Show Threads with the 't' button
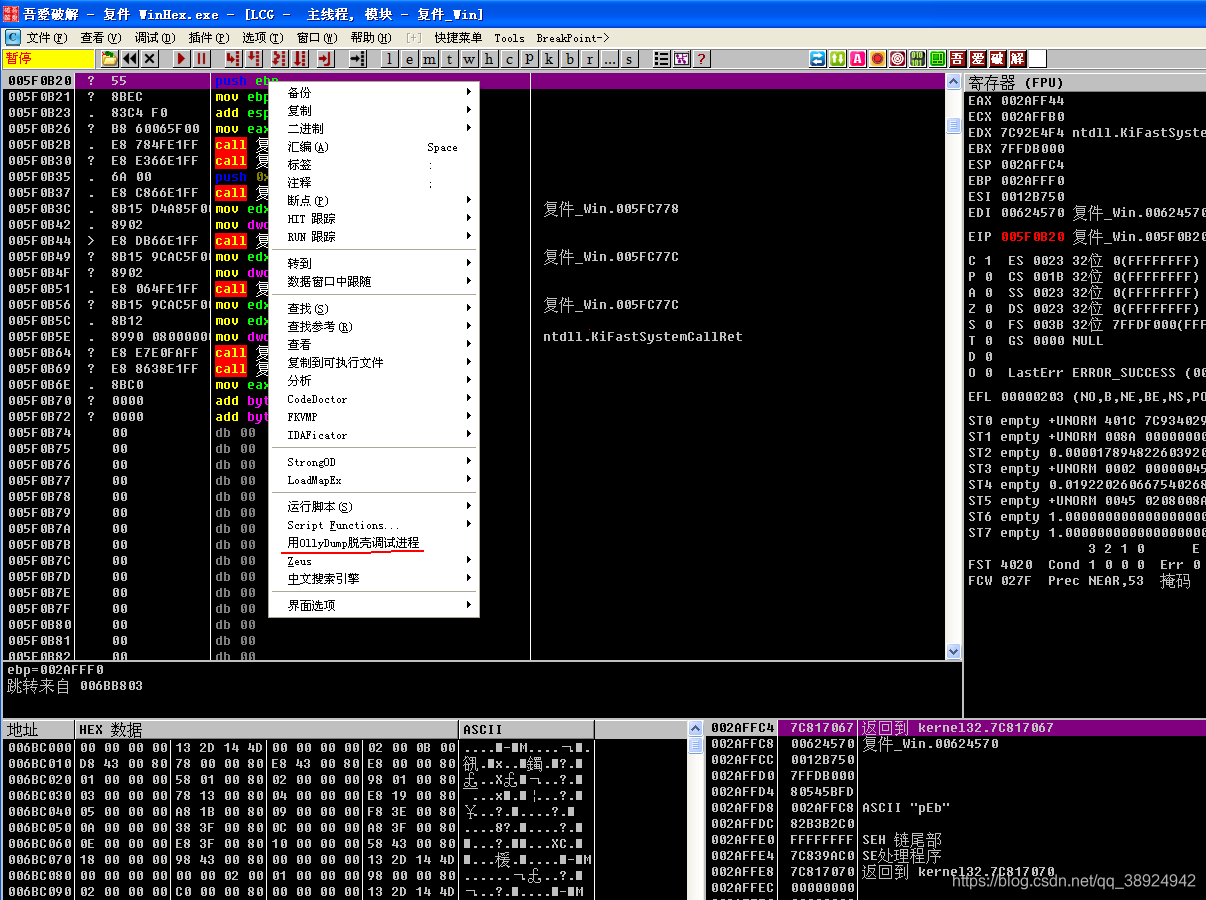Screen dimensions: 1206x900 pyautogui.click(x=450, y=59)
